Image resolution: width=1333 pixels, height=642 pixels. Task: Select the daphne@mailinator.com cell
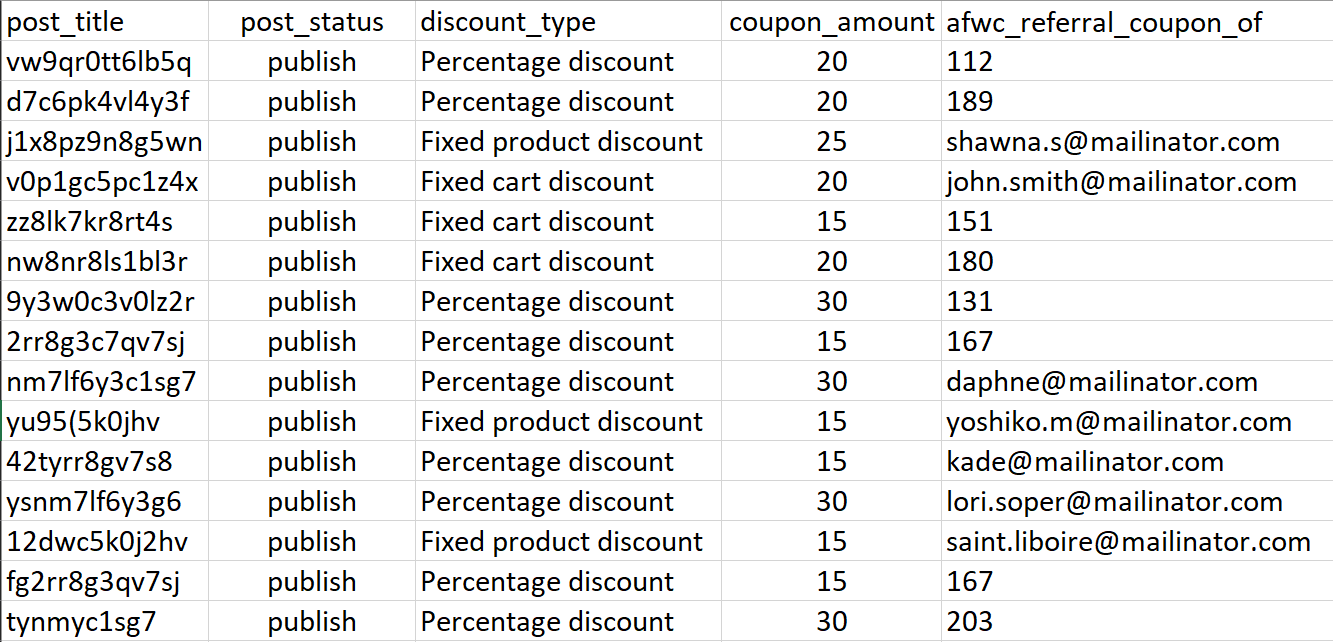click(1137, 382)
